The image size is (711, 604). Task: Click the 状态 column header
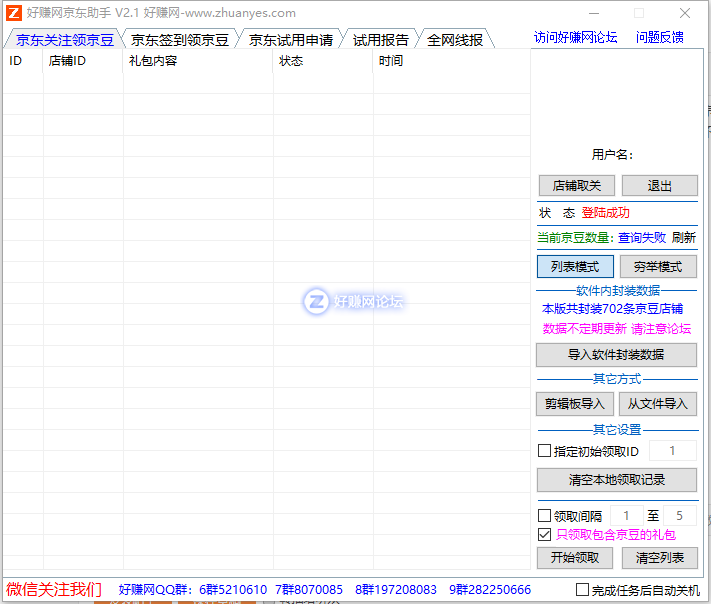pyautogui.click(x=323, y=61)
